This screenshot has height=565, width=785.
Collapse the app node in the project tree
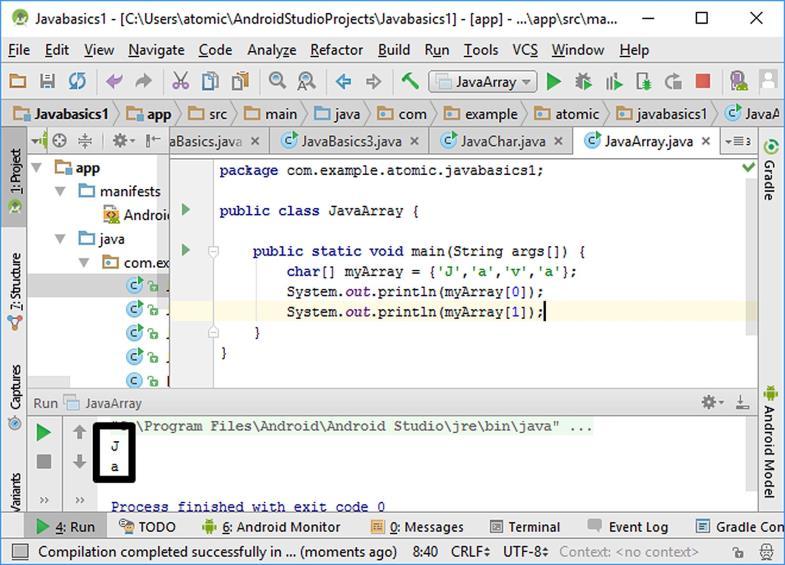point(37,168)
